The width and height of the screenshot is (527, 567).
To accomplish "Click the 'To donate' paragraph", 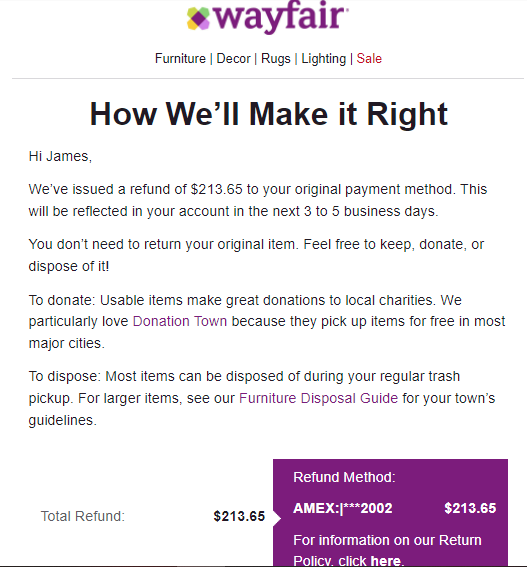I will coord(267,322).
